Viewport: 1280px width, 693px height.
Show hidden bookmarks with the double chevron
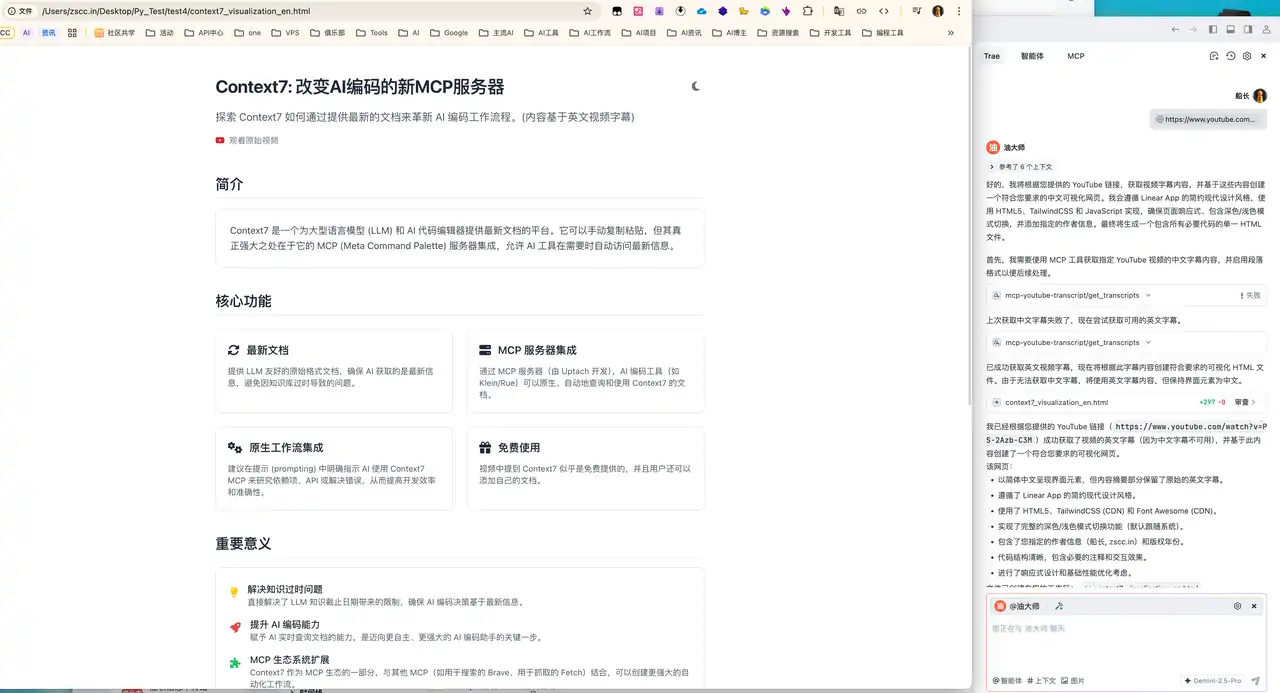click(x=951, y=33)
